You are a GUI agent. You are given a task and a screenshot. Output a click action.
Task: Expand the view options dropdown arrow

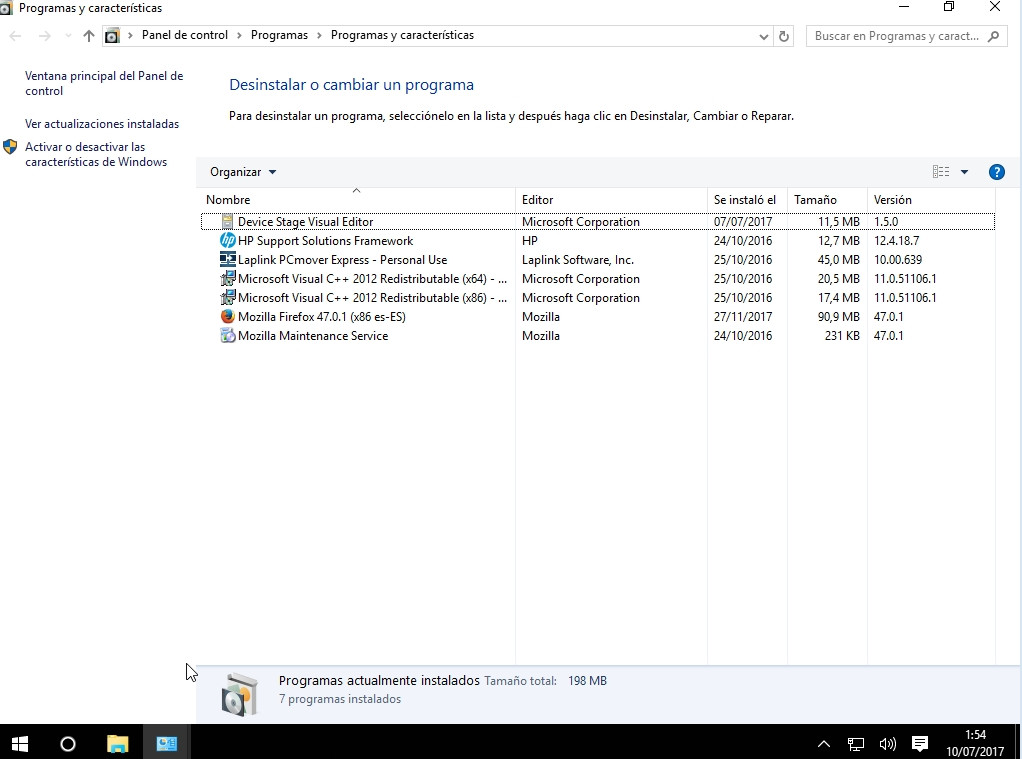pyautogui.click(x=964, y=172)
